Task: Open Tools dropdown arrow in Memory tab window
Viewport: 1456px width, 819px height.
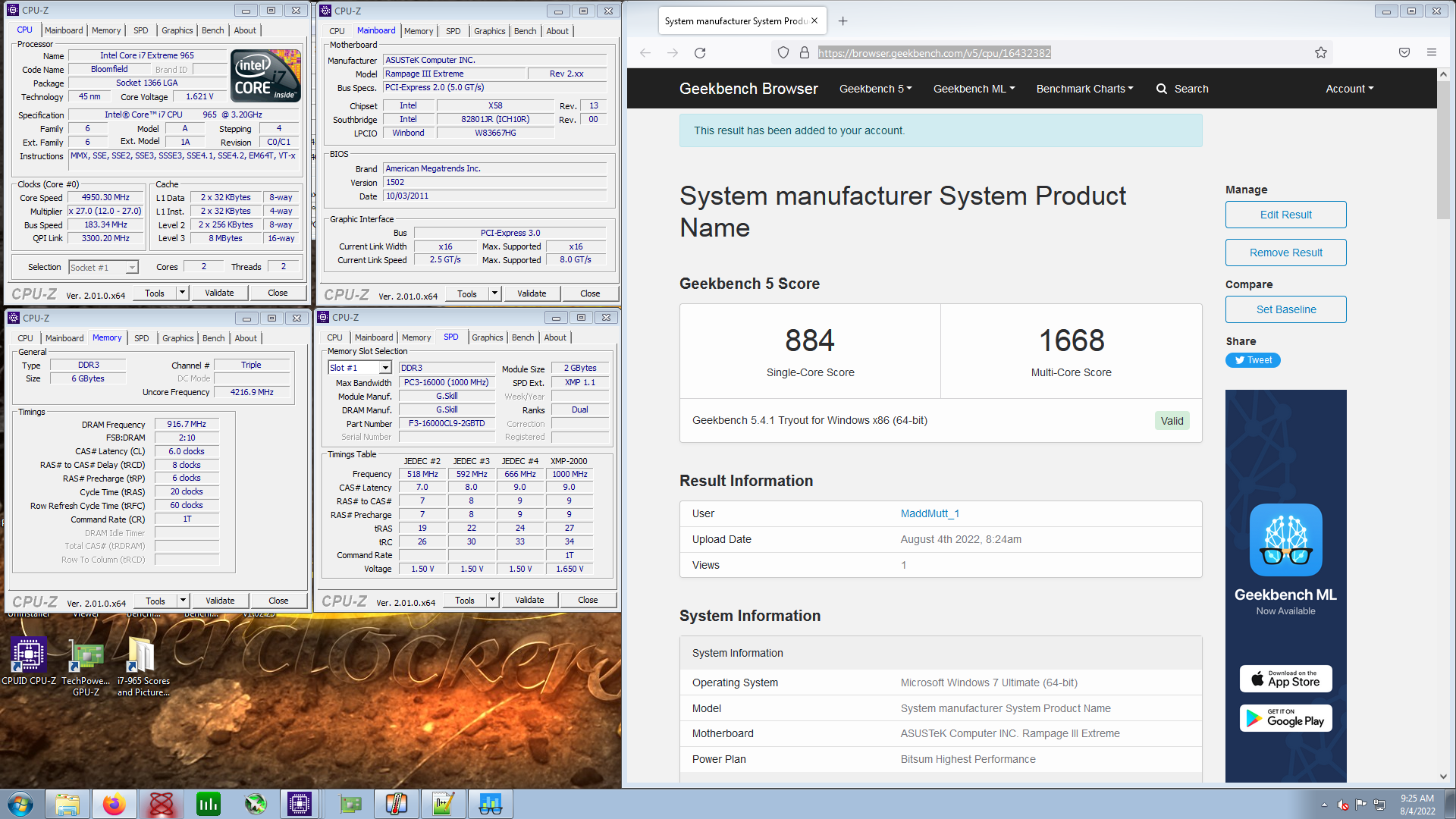Action: [183, 601]
